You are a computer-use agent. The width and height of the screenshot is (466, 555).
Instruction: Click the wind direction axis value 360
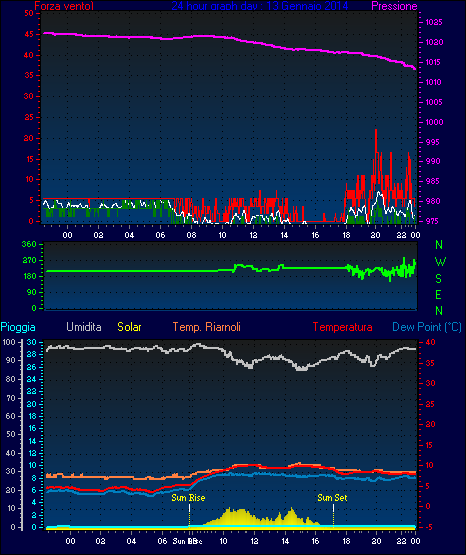pos(29,244)
